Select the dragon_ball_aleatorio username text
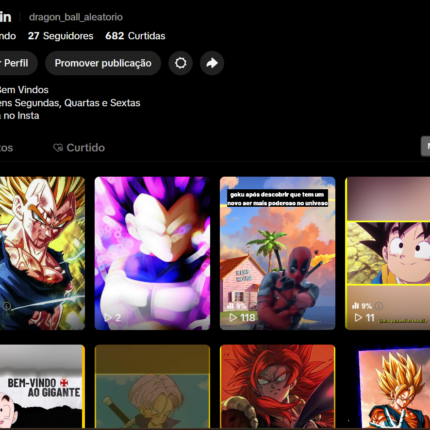The image size is (430, 430). [x=76, y=17]
